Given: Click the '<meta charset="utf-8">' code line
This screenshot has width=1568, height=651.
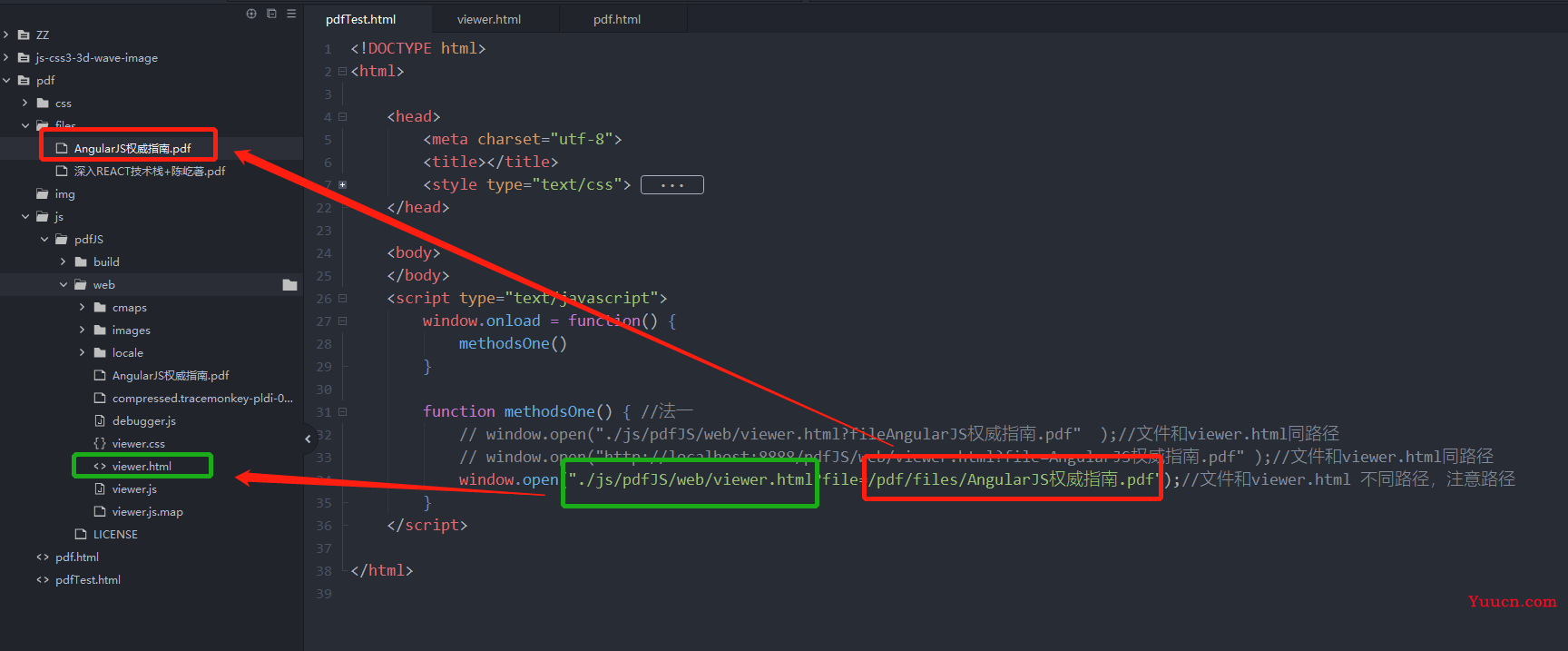Looking at the screenshot, I should pyautogui.click(x=522, y=139).
